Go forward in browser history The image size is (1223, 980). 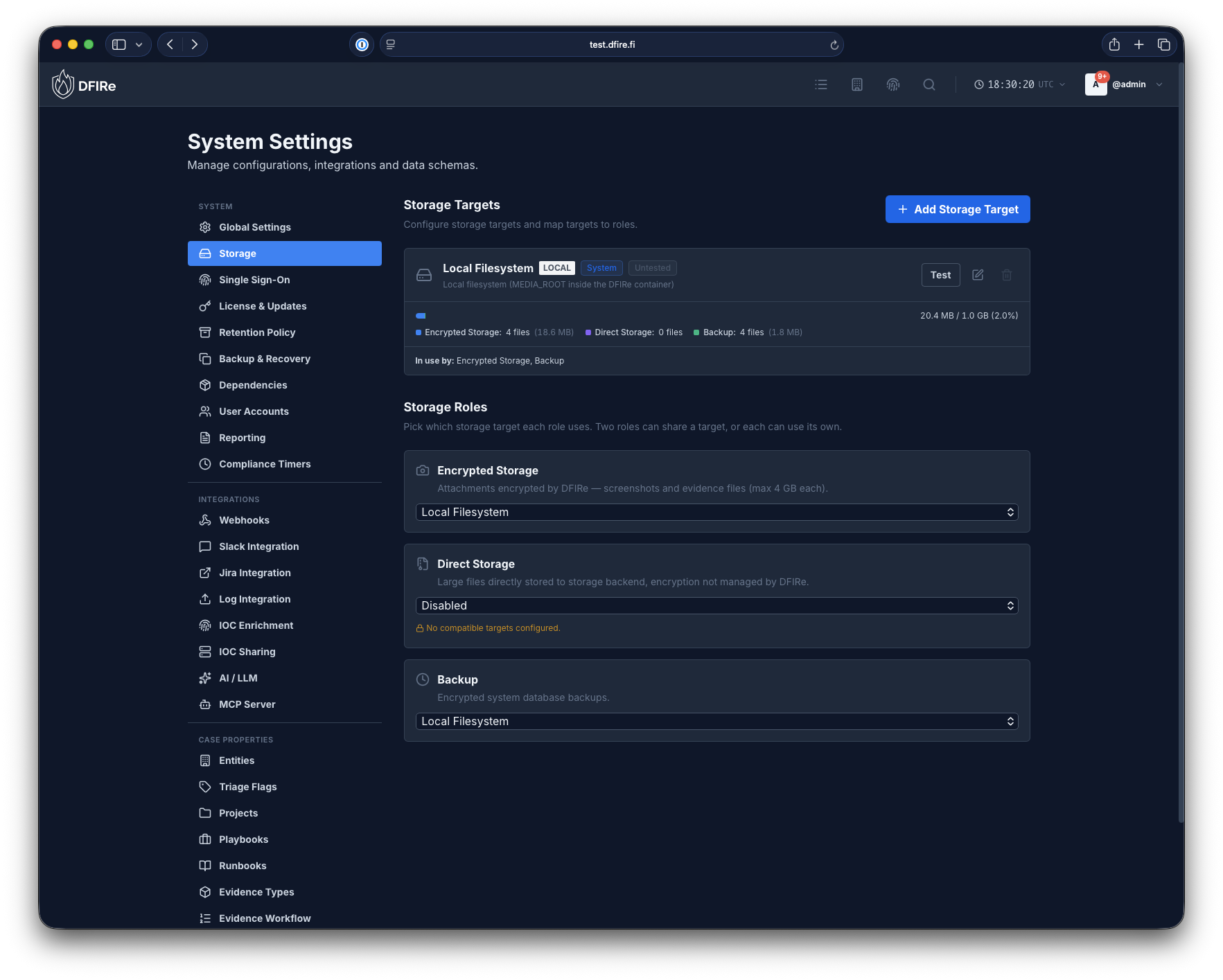coord(195,44)
